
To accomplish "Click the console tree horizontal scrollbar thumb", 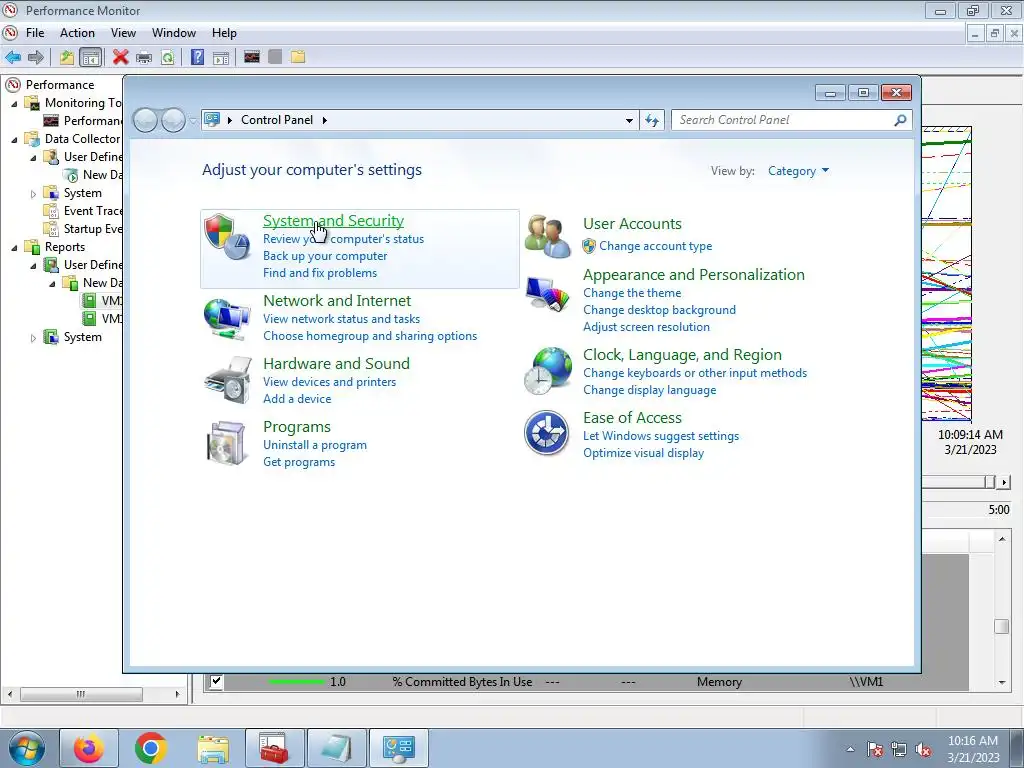I will (x=81, y=694).
